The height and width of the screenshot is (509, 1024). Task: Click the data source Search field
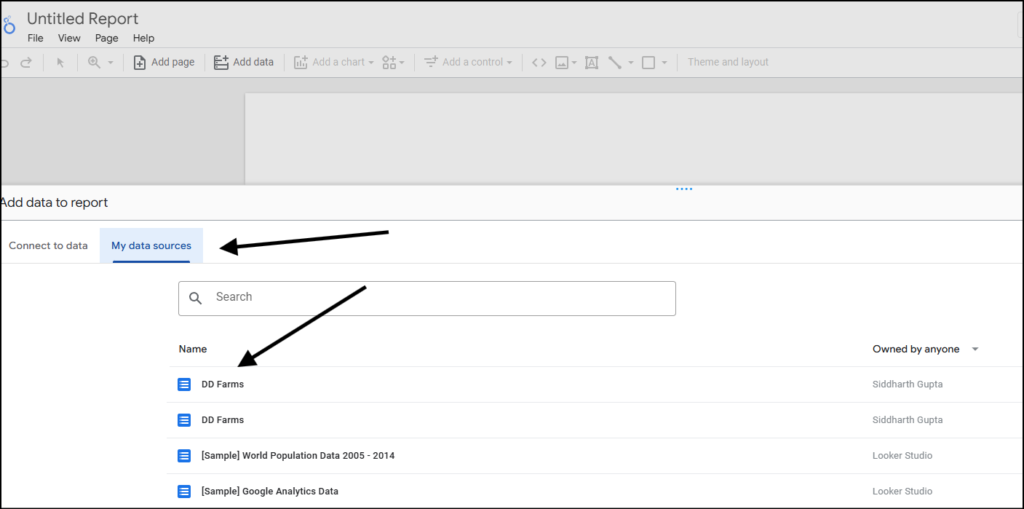pyautogui.click(x=427, y=299)
